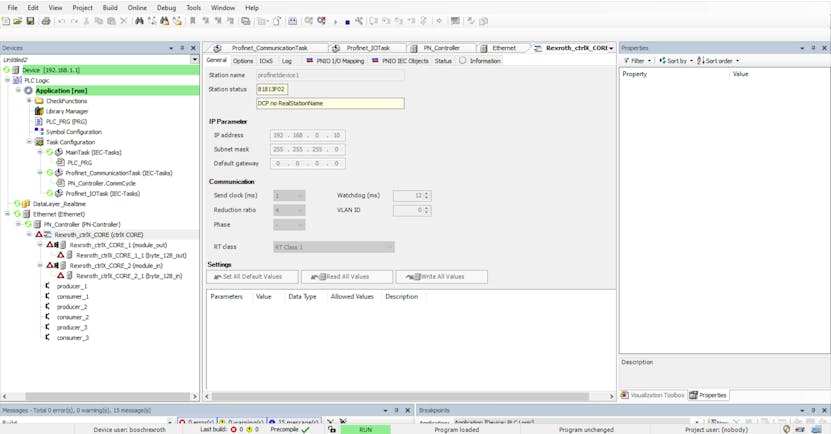Expand the CheckFunctions folder node
The image size is (831, 434).
coord(29,101)
